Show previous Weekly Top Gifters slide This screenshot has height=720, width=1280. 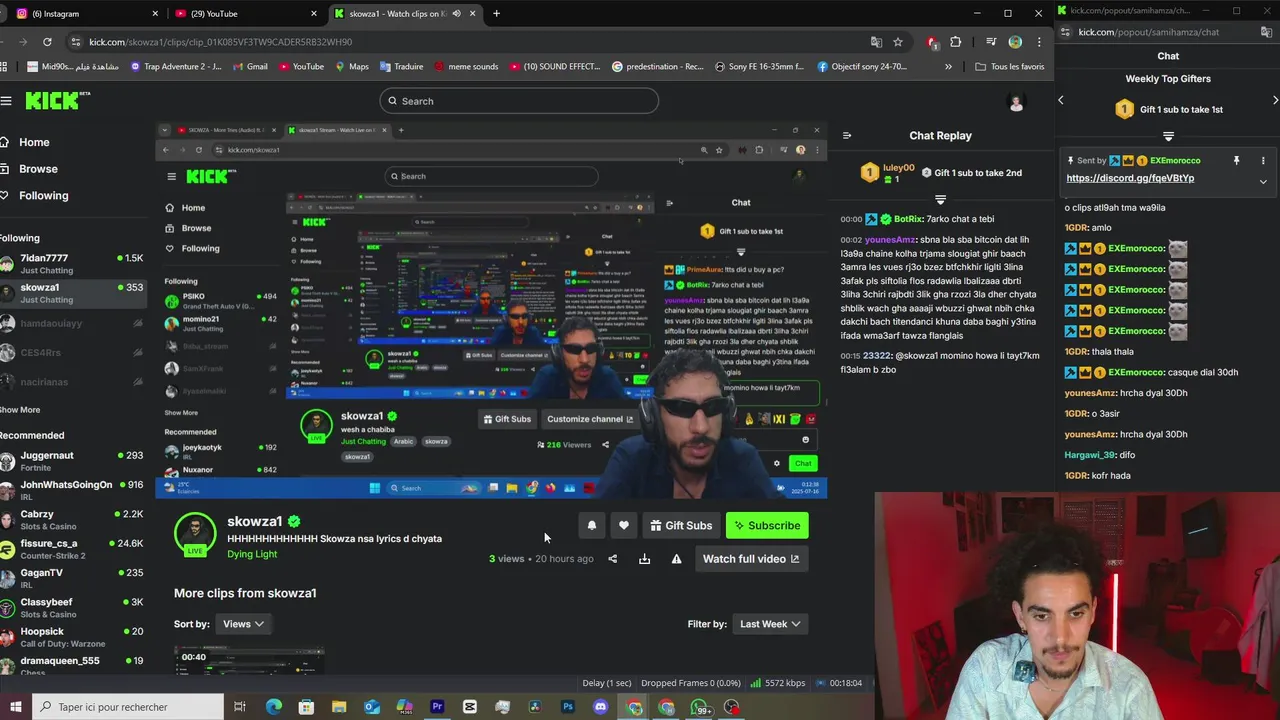[1061, 100]
